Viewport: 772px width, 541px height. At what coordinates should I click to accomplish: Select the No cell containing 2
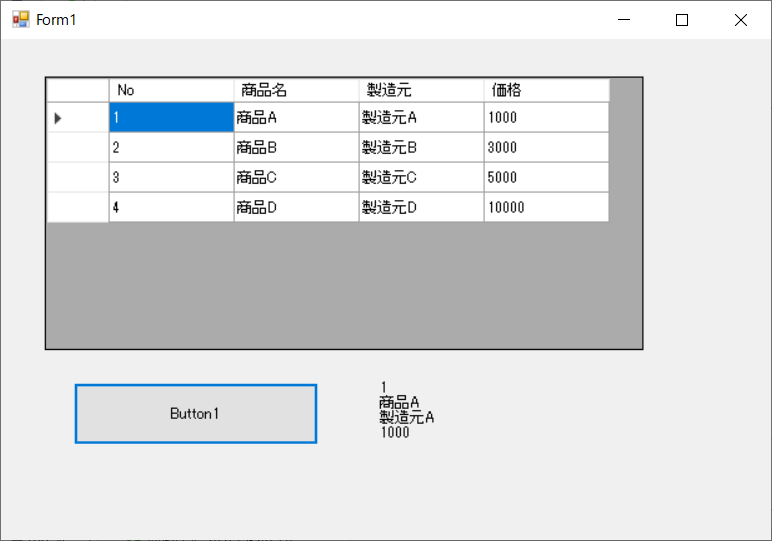pyautogui.click(x=171, y=147)
